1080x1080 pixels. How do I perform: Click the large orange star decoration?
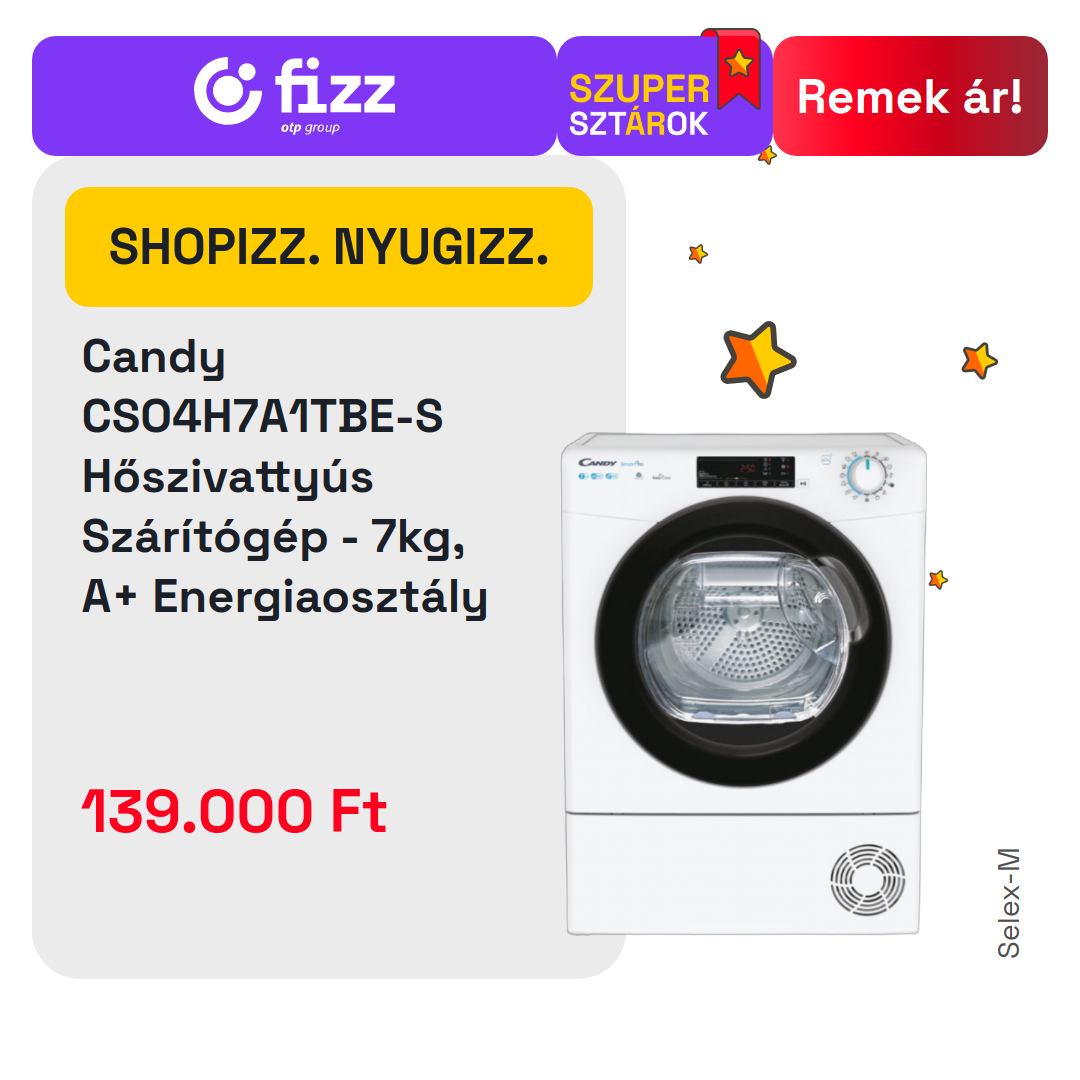(x=758, y=360)
